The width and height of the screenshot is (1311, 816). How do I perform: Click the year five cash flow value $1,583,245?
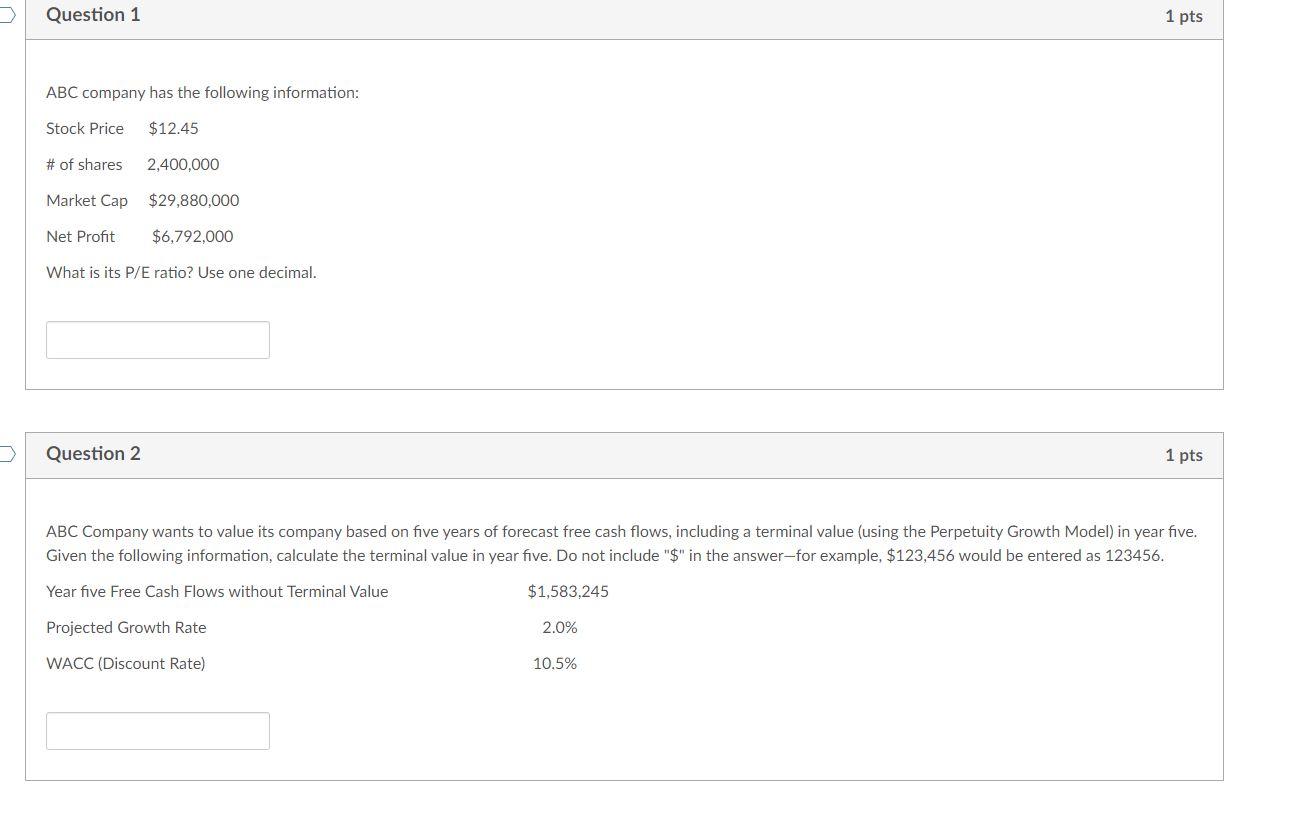[x=568, y=591]
